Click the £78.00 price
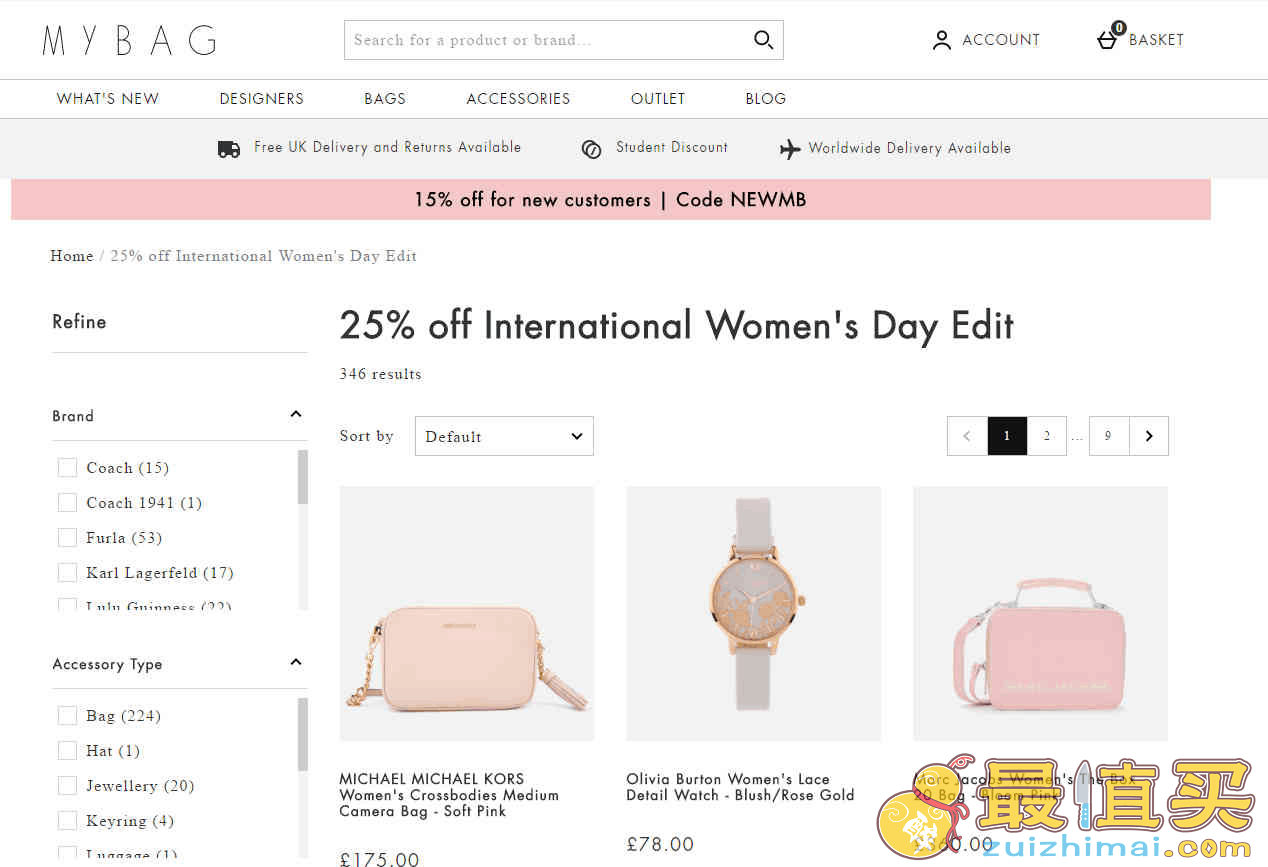This screenshot has height=867, width=1268. pyautogui.click(x=660, y=844)
